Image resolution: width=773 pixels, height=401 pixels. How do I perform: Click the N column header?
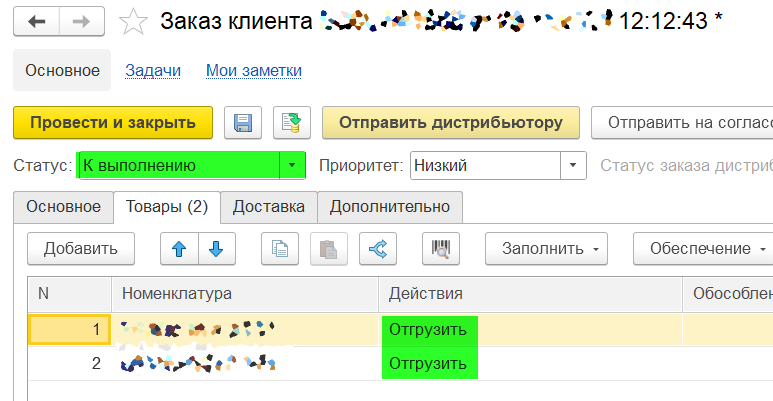(x=70, y=294)
